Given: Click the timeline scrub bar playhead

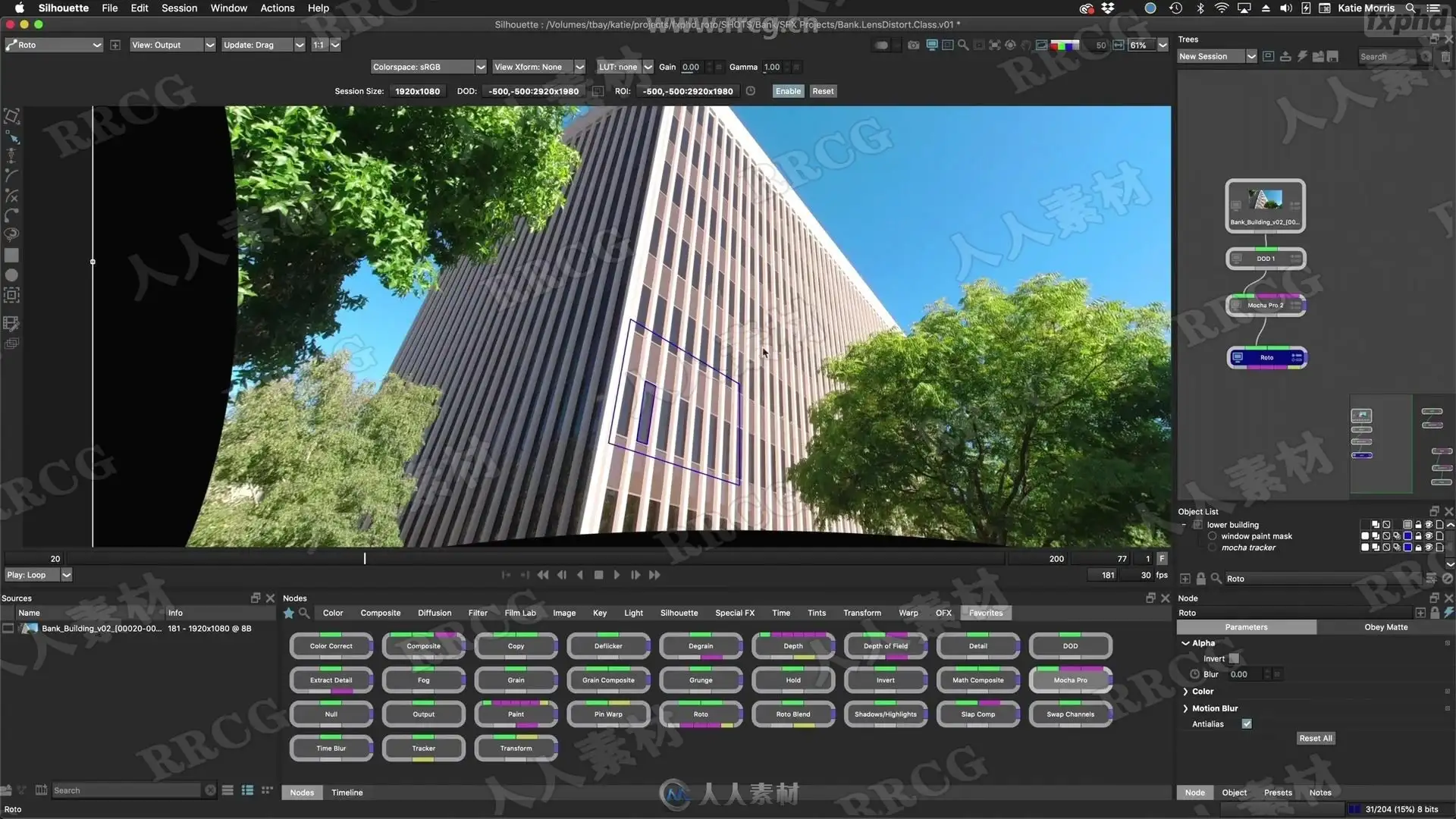Looking at the screenshot, I should [x=365, y=558].
